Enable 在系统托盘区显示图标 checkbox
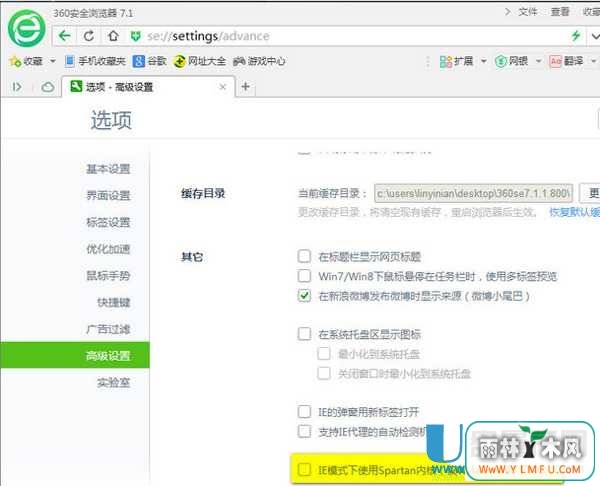This screenshot has height=486, width=600. pos(304,334)
